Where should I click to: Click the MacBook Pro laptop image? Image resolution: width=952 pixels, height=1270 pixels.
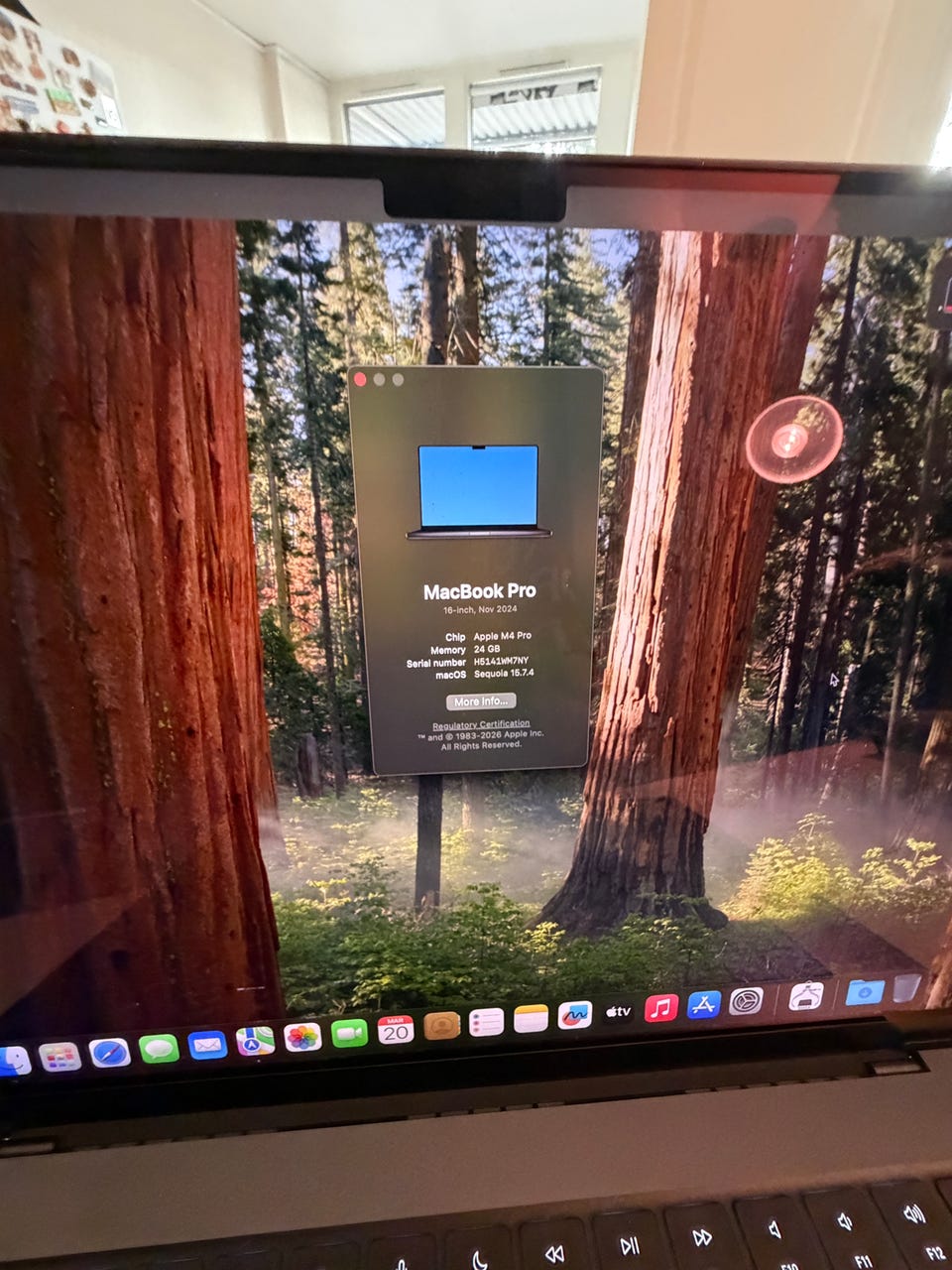478,491
